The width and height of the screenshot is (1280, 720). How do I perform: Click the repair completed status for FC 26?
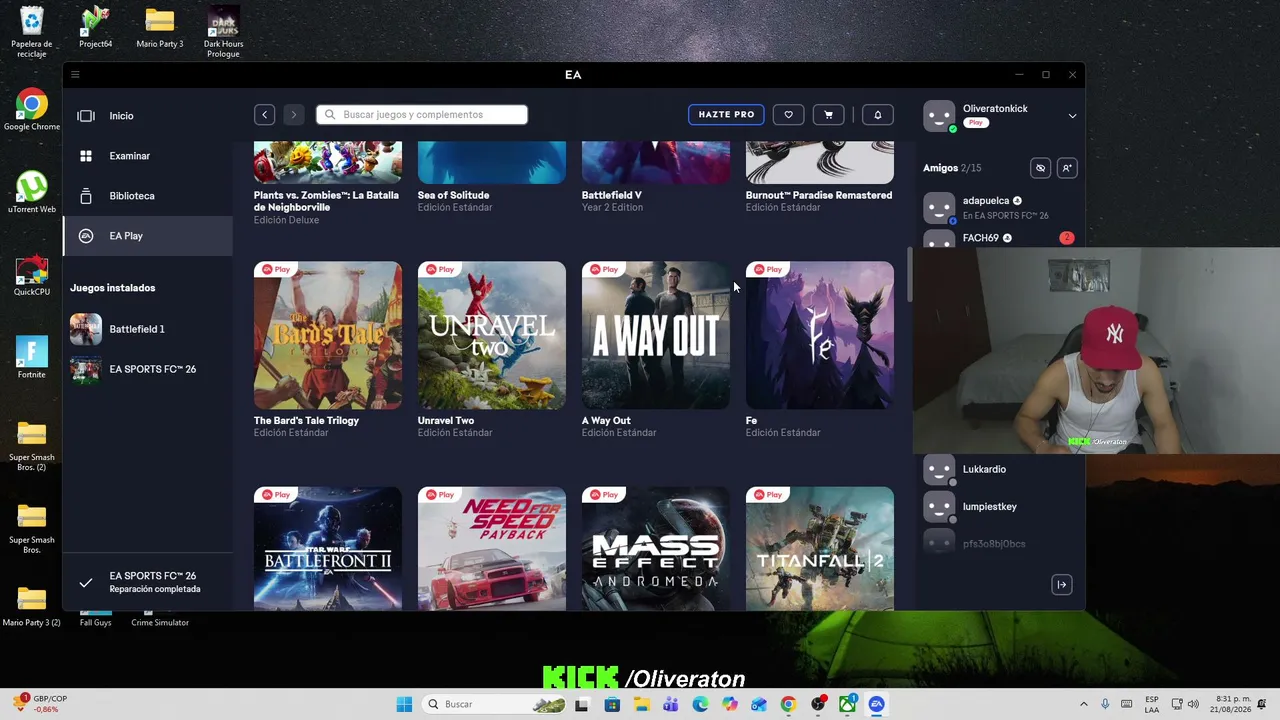pos(148,582)
